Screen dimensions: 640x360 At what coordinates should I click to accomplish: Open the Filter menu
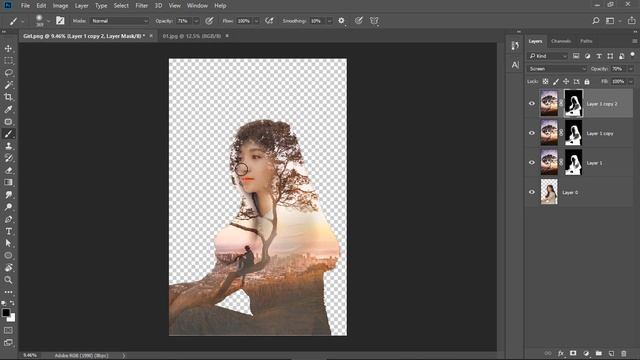pos(142,6)
